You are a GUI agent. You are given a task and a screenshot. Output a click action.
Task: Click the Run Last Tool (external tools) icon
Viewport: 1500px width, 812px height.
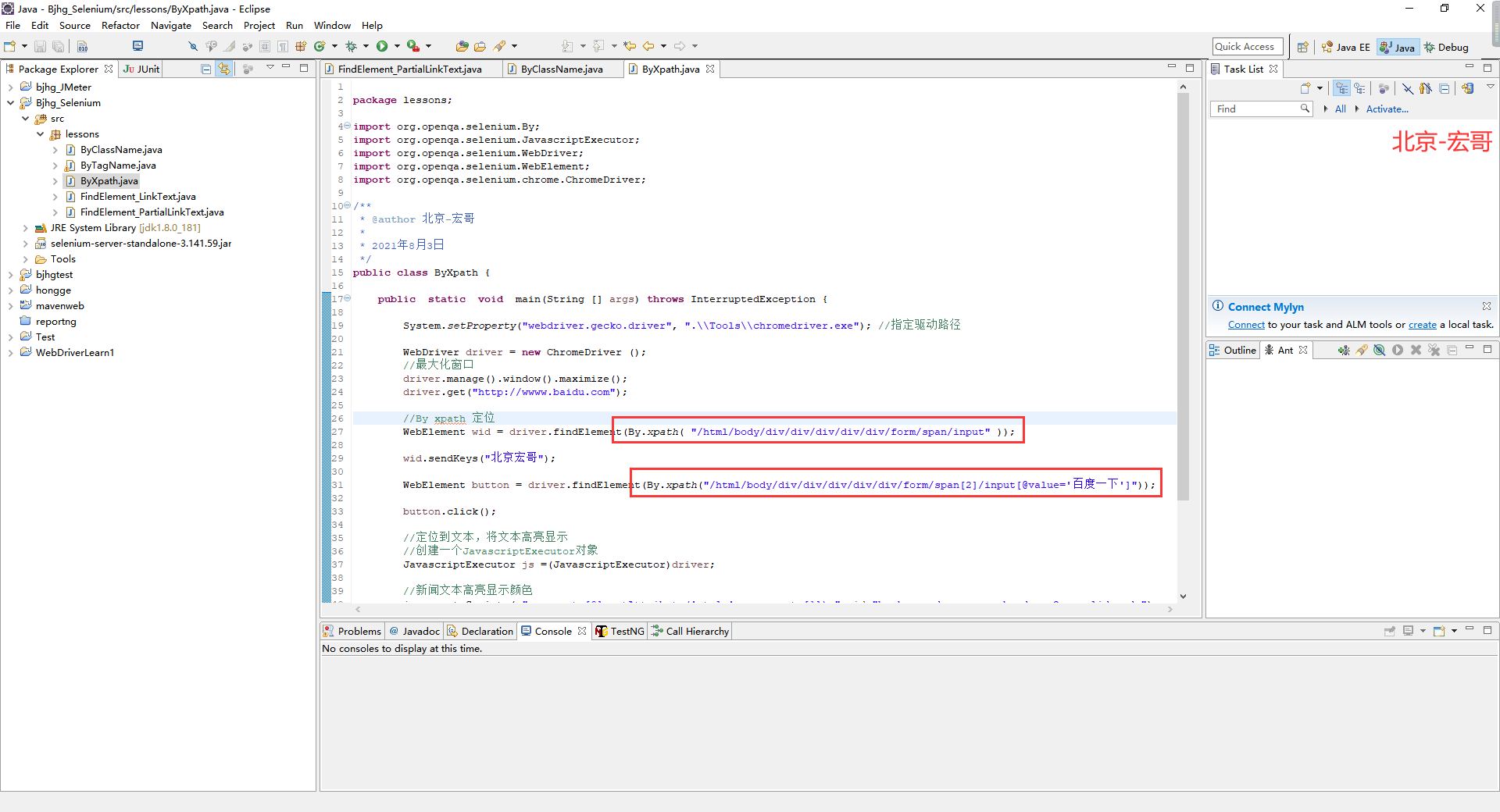click(x=413, y=46)
